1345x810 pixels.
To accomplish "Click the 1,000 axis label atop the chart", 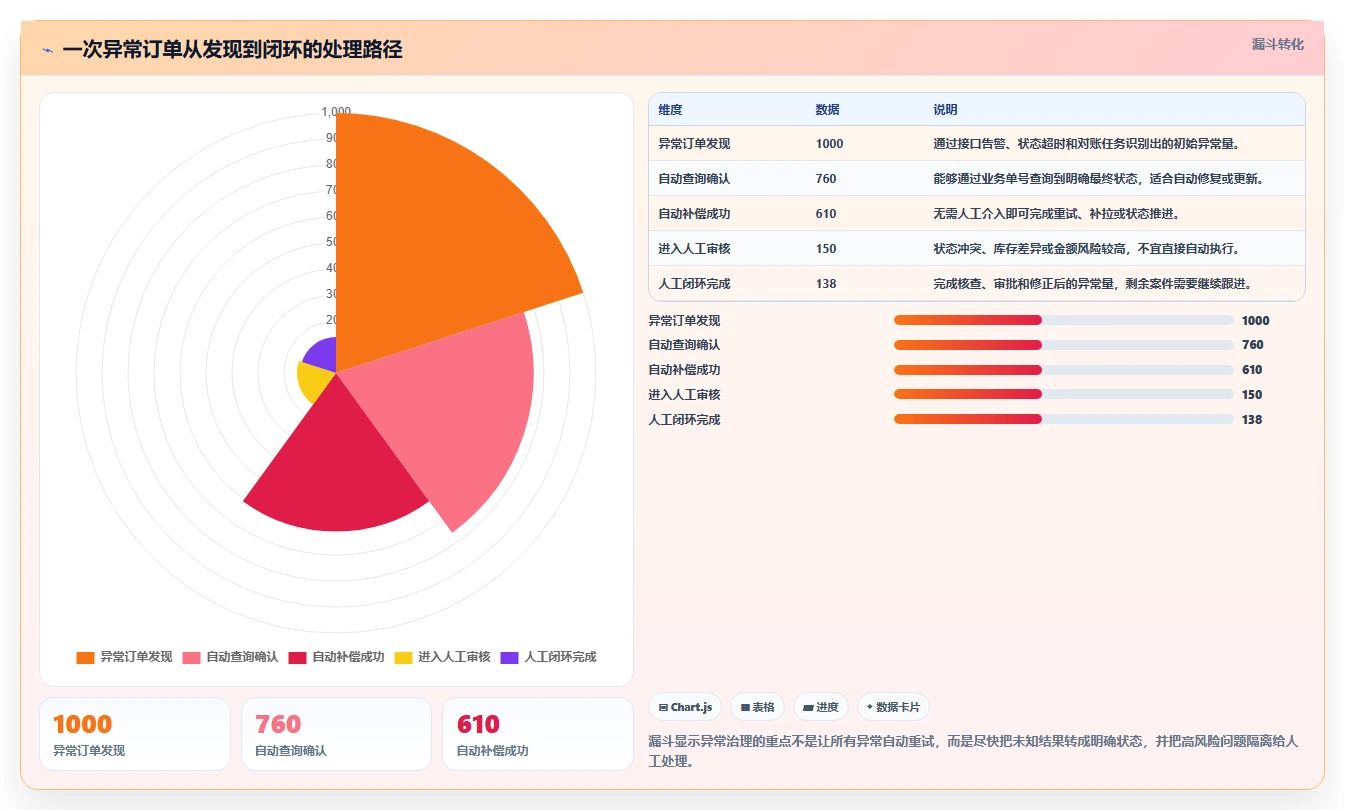I will tap(336, 111).
